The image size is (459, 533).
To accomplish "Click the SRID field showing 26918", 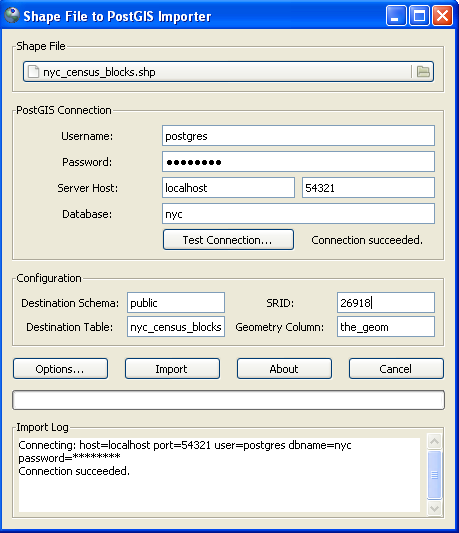I will (386, 303).
